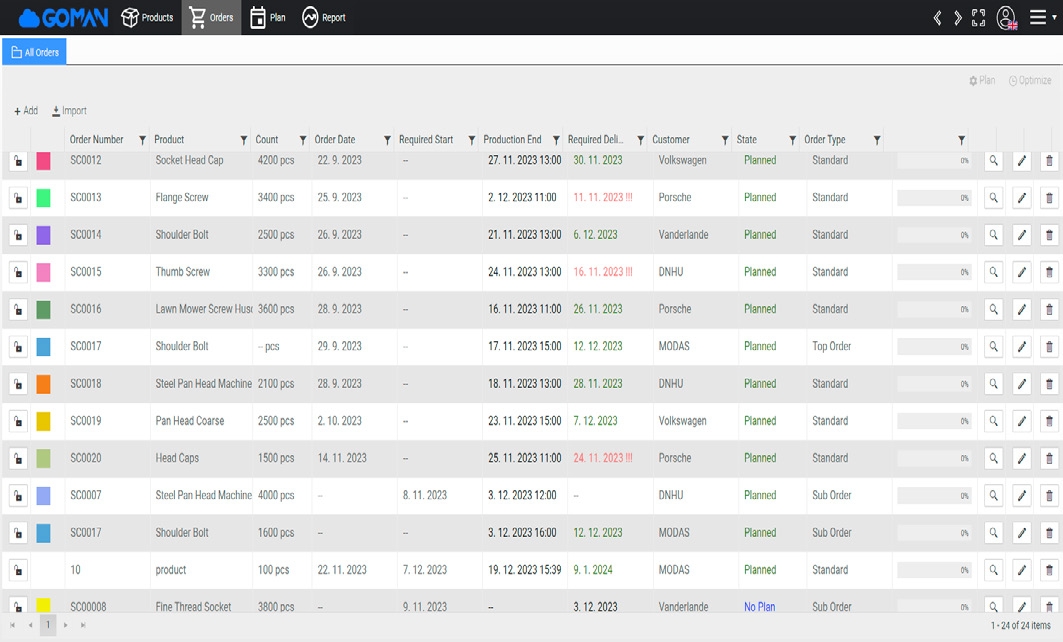Image resolution: width=1063 pixels, height=642 pixels.
Task: Toggle the lock for order SC0015
Action: [18, 273]
